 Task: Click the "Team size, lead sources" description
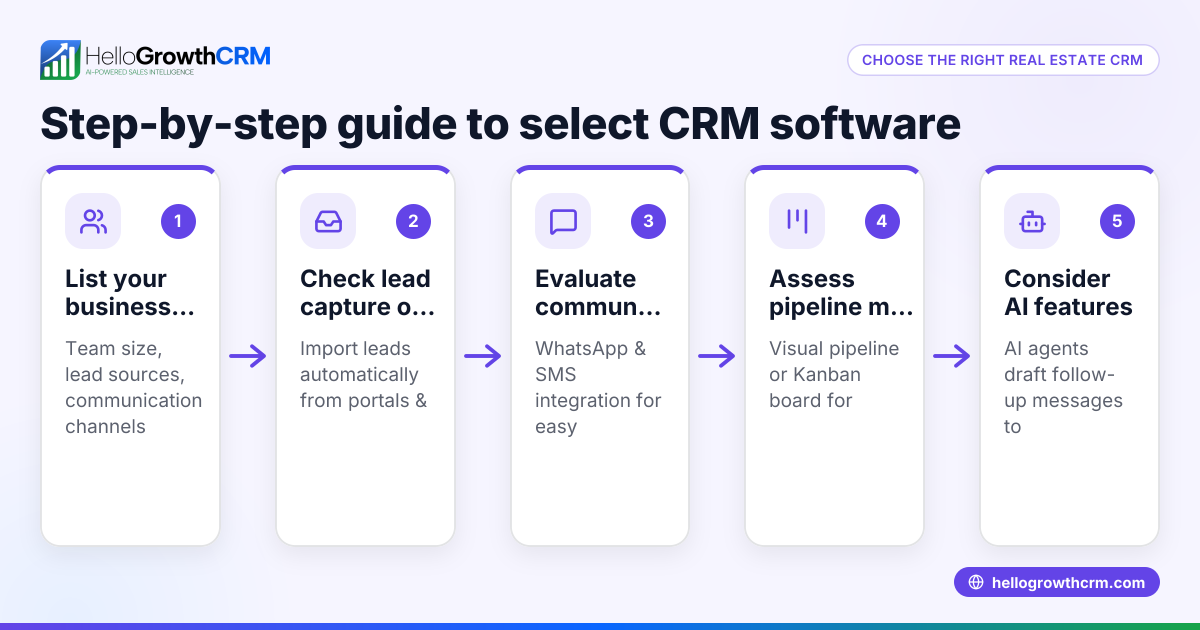(x=134, y=388)
